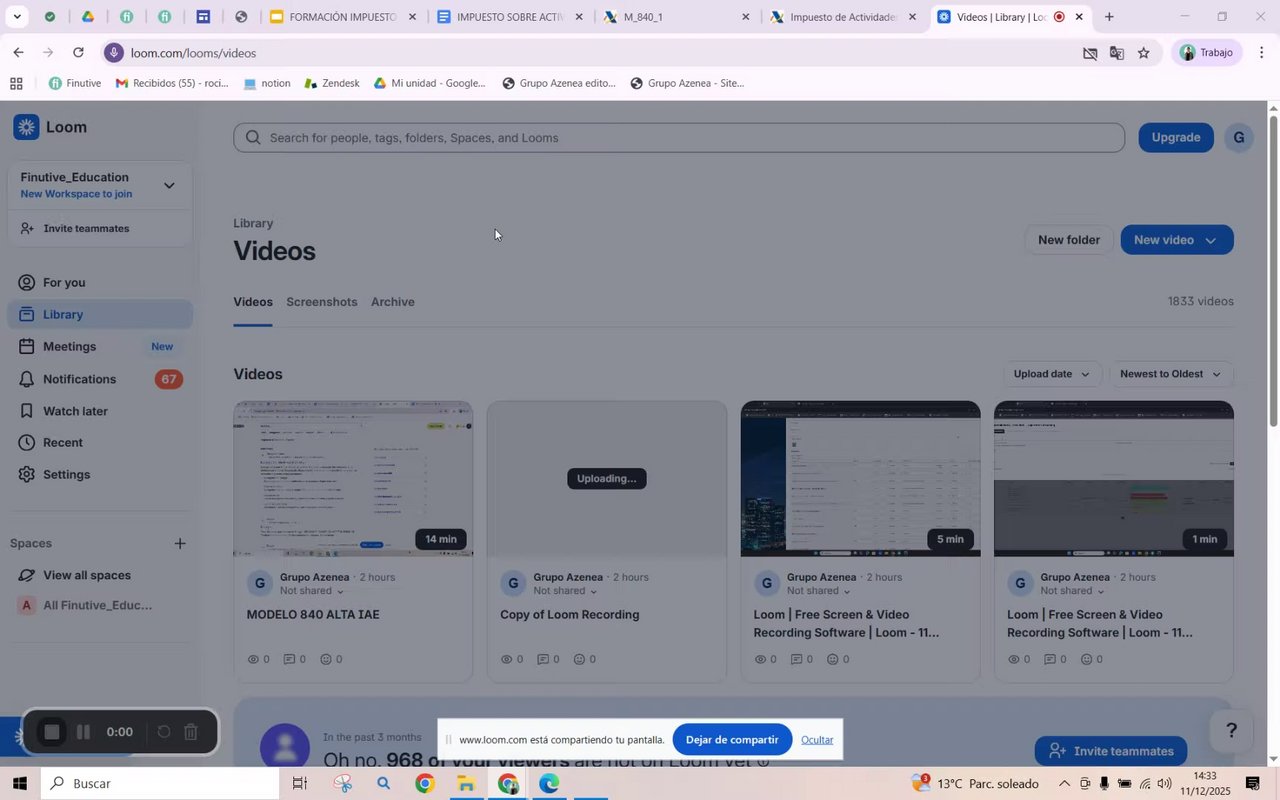Image resolution: width=1280 pixels, height=800 pixels.
Task: Click the Loom search field
Action: tap(679, 138)
